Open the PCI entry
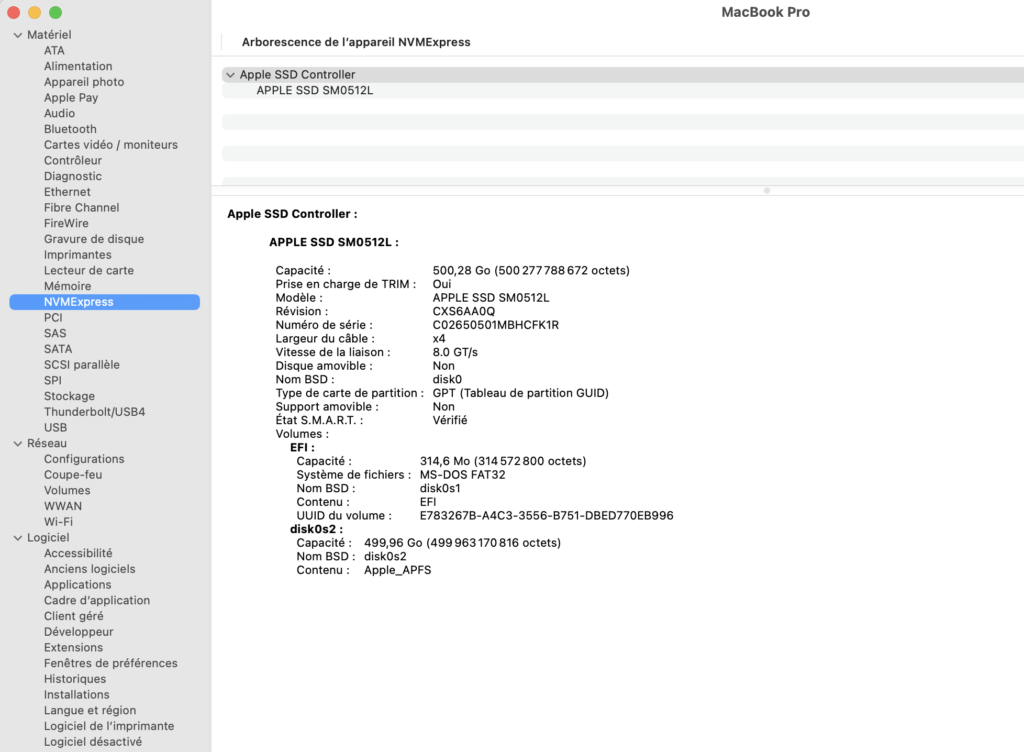1024x752 pixels. [x=53, y=318]
